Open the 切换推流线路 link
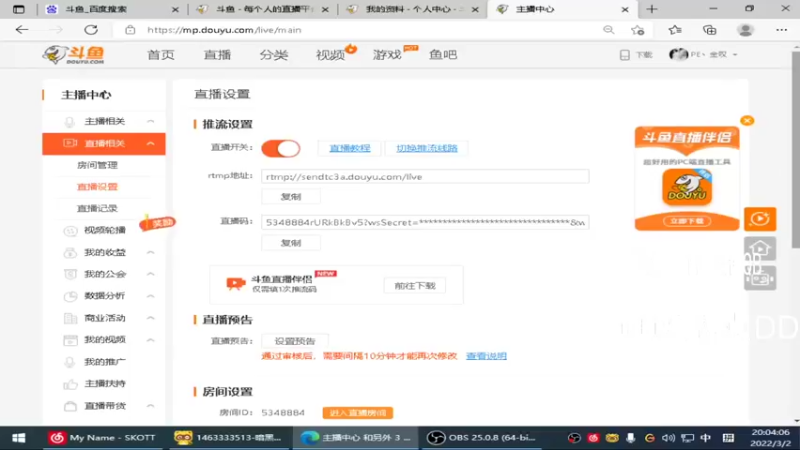 (x=427, y=148)
